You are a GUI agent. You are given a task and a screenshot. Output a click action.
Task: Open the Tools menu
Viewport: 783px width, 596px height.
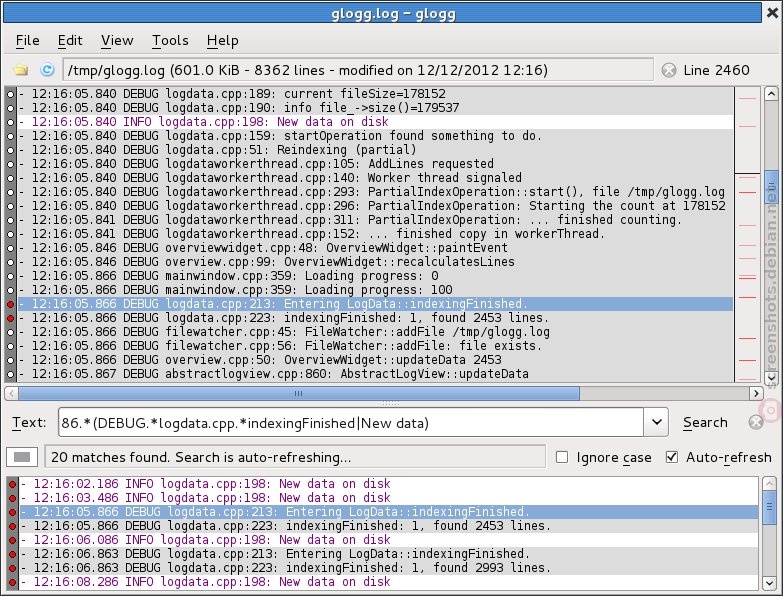point(170,40)
